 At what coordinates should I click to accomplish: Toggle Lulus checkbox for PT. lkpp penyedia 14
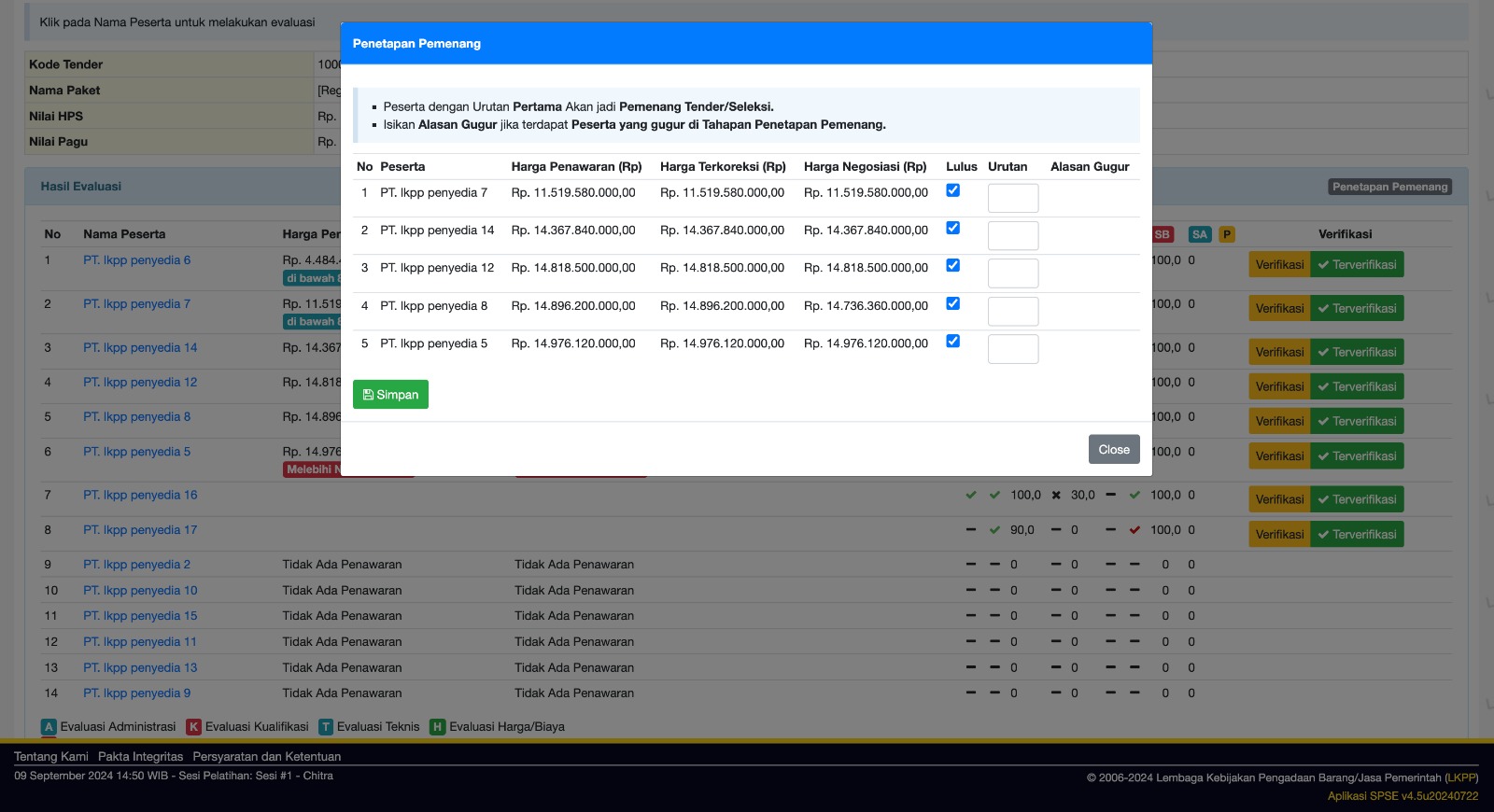pos(952,228)
